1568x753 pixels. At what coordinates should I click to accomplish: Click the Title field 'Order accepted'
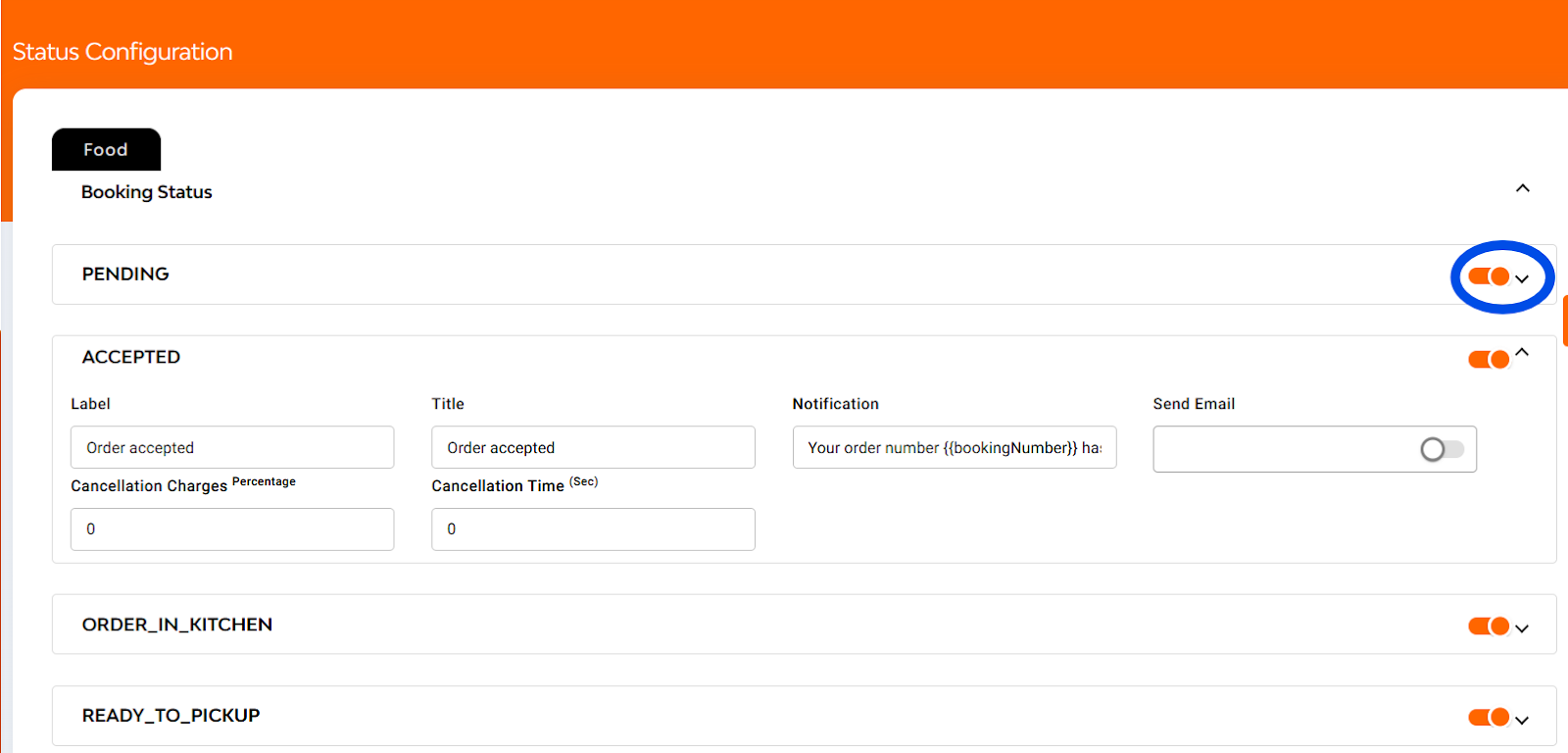pyautogui.click(x=593, y=447)
